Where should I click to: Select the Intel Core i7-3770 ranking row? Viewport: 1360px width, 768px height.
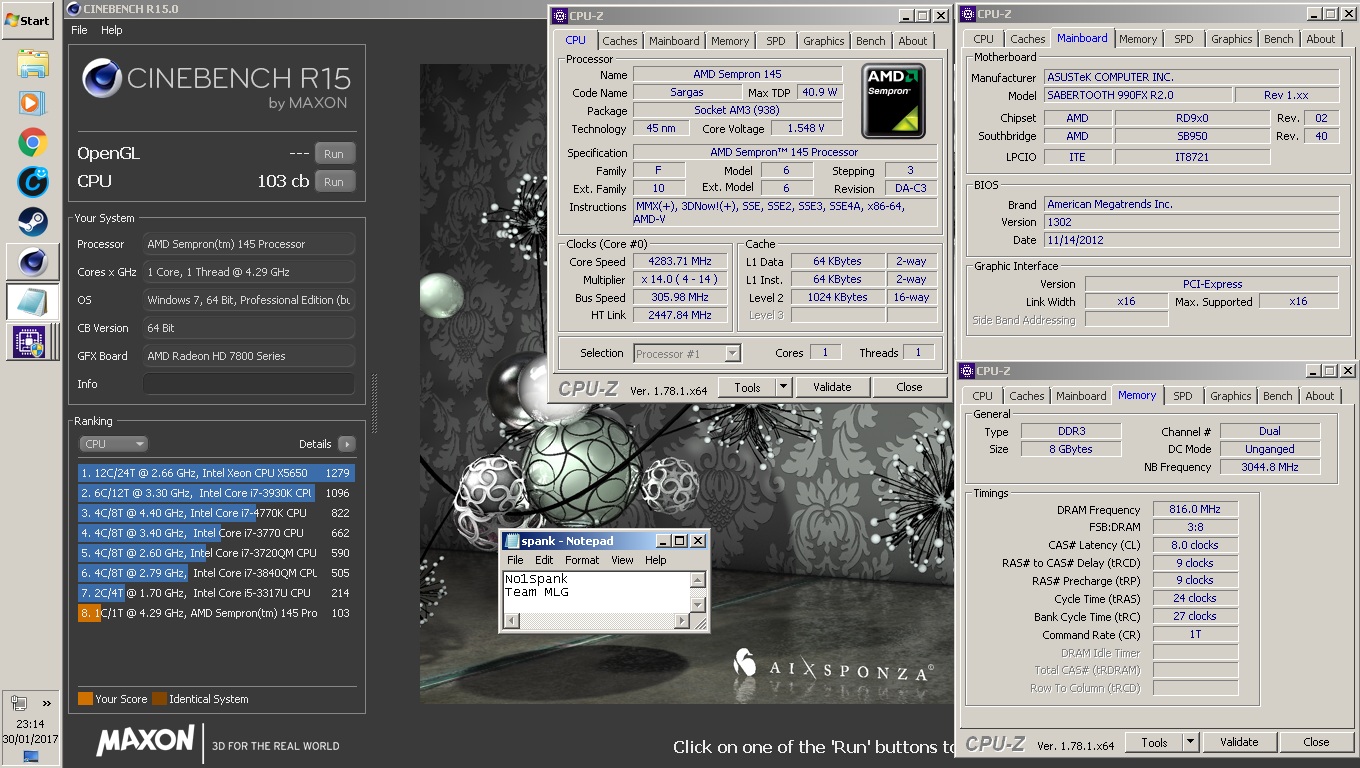[x=216, y=533]
